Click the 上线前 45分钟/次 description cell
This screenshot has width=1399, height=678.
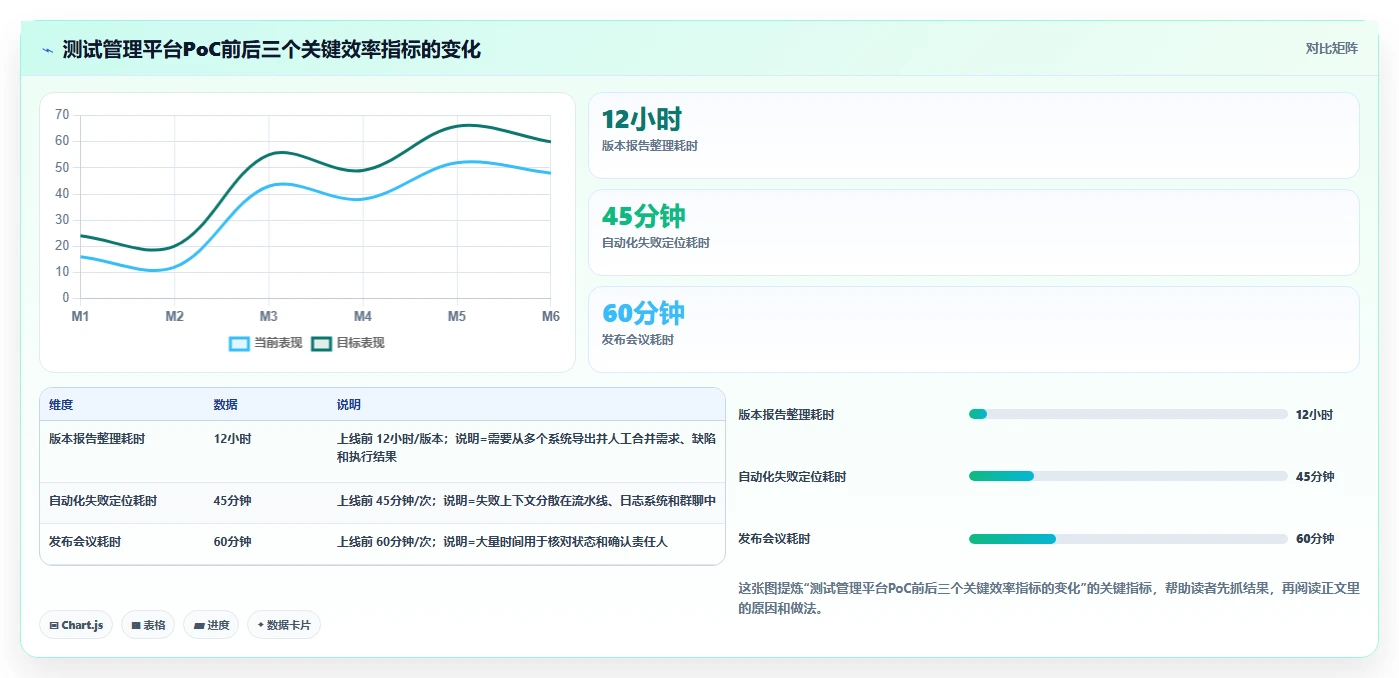[526, 501]
